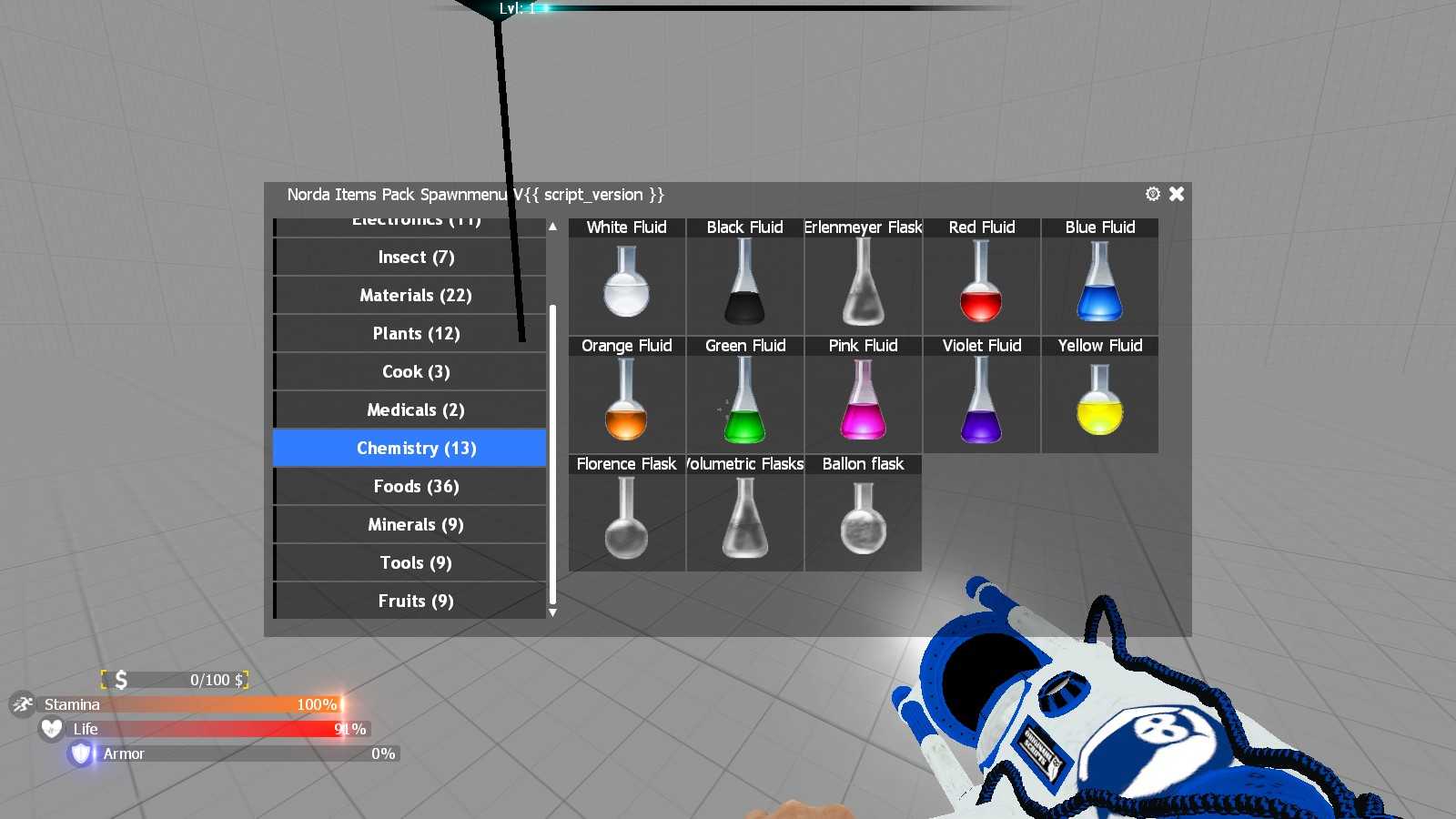Screen dimensions: 1456x819
Task: Open the Minerals (9) category
Action: coord(409,525)
